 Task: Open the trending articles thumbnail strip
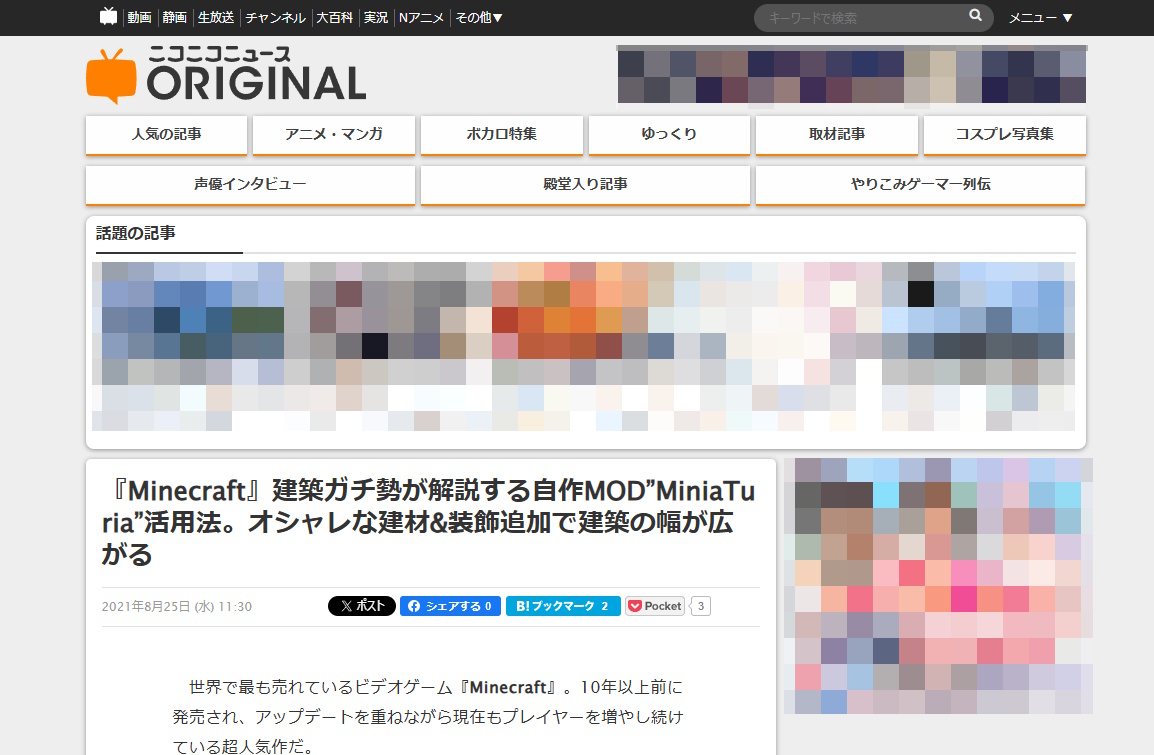point(584,346)
